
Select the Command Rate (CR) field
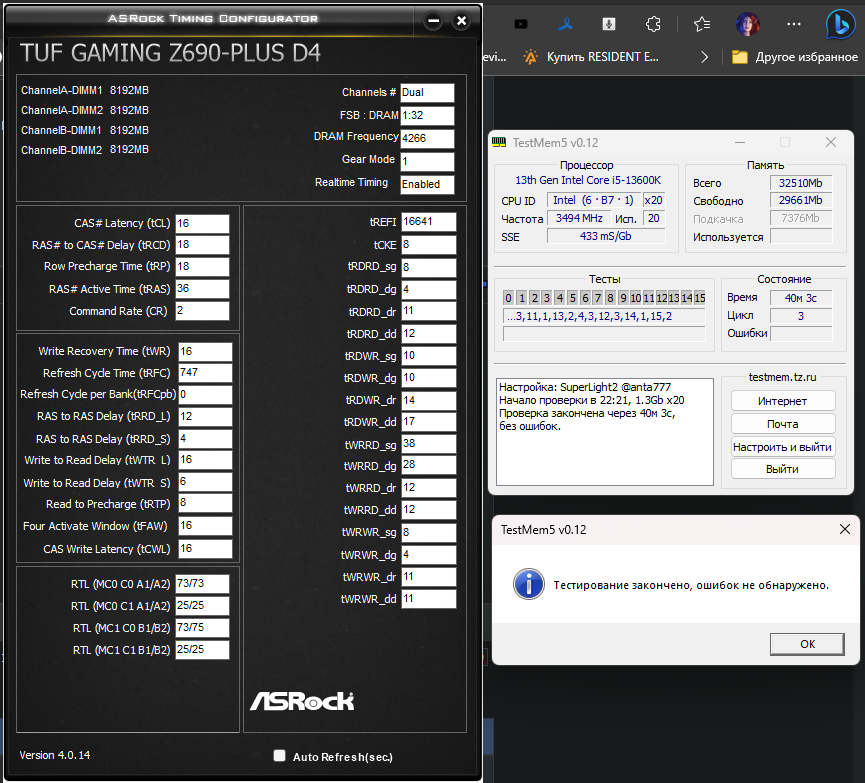[x=202, y=311]
